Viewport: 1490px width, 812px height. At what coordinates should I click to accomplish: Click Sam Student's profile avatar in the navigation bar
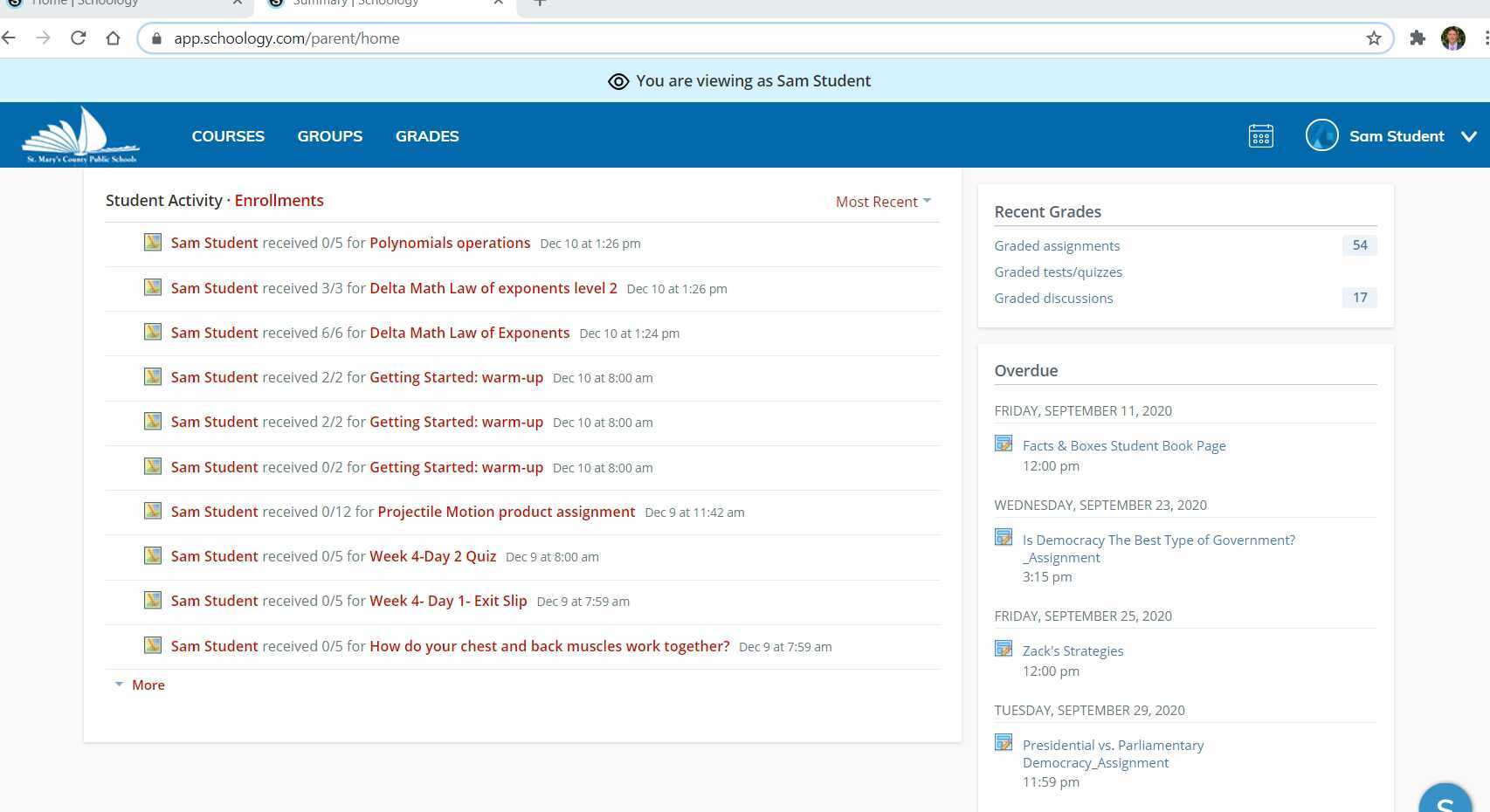[x=1321, y=135]
